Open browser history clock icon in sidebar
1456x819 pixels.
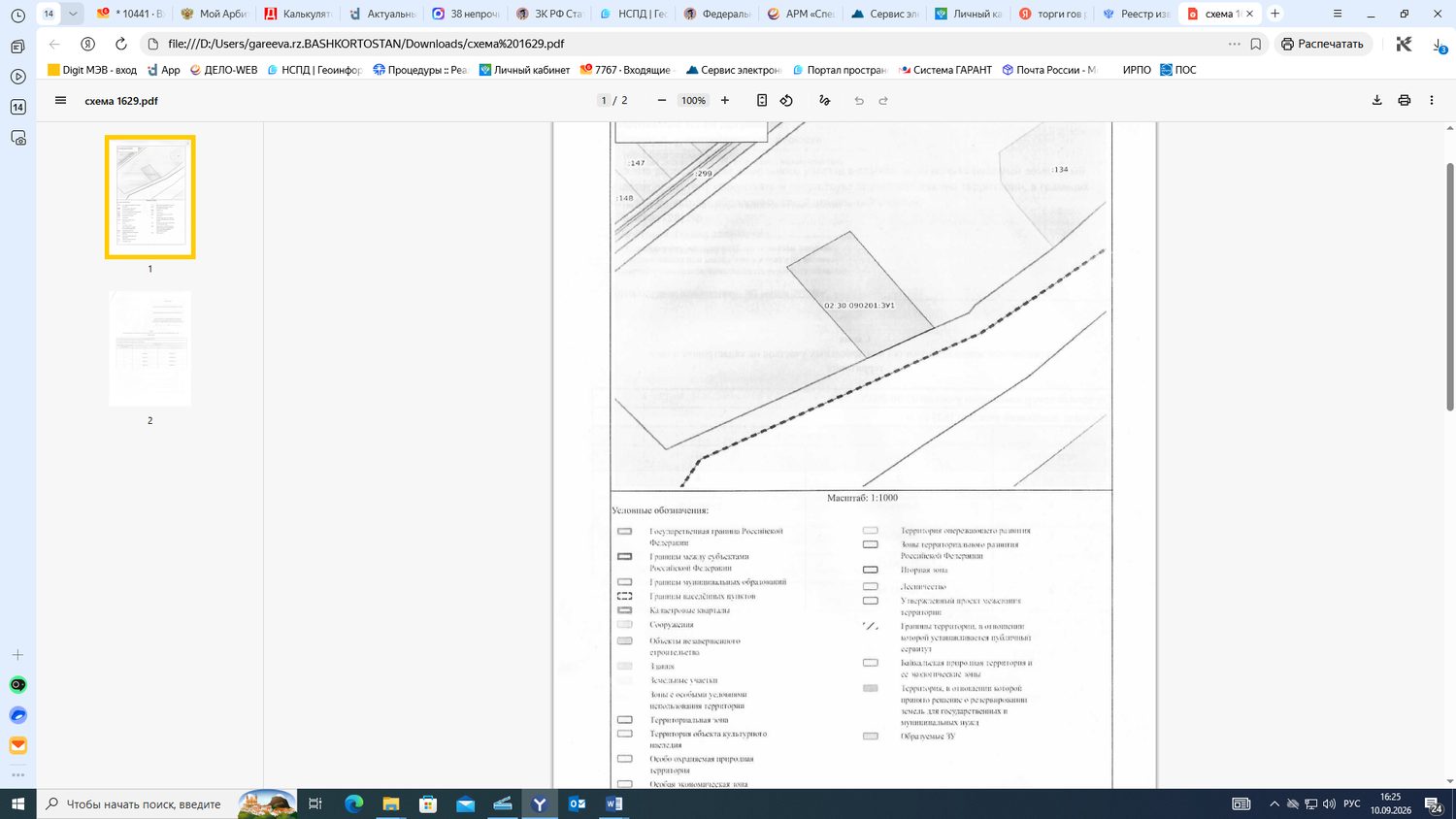click(x=17, y=16)
